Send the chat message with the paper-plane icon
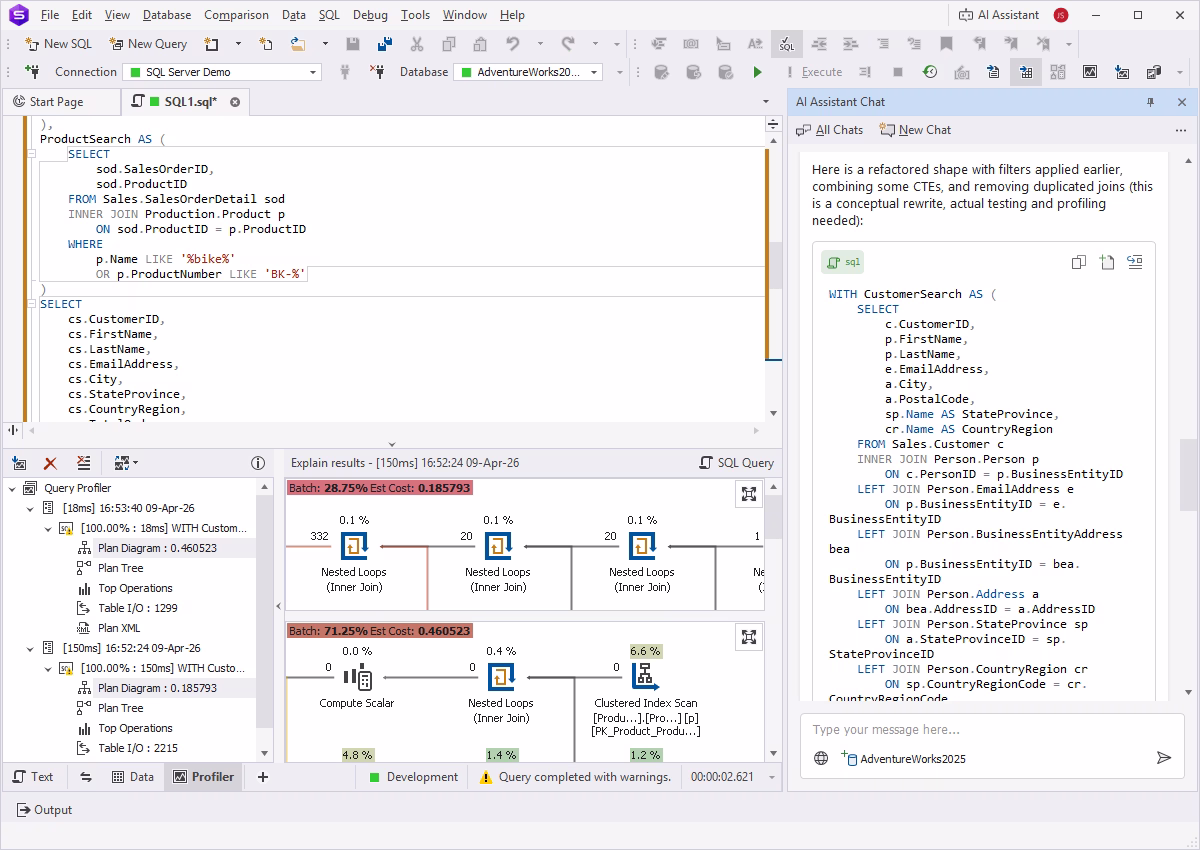This screenshot has width=1200, height=850. (x=1164, y=758)
